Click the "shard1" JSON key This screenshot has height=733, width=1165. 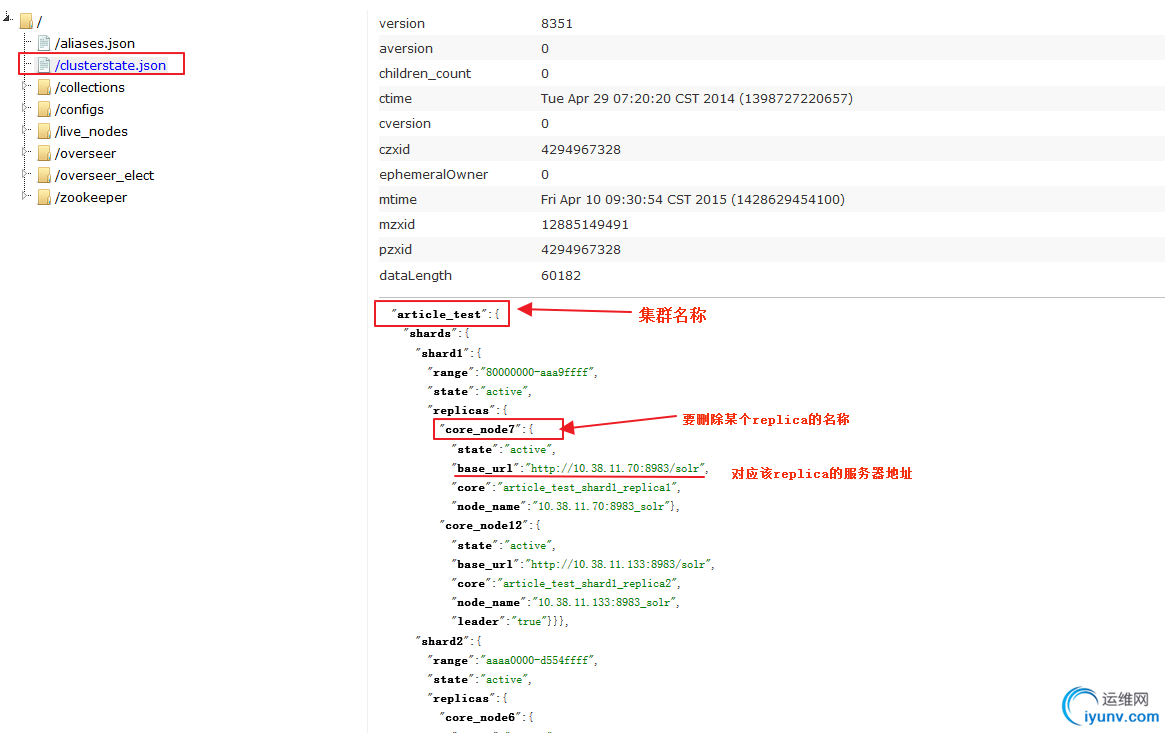click(443, 353)
